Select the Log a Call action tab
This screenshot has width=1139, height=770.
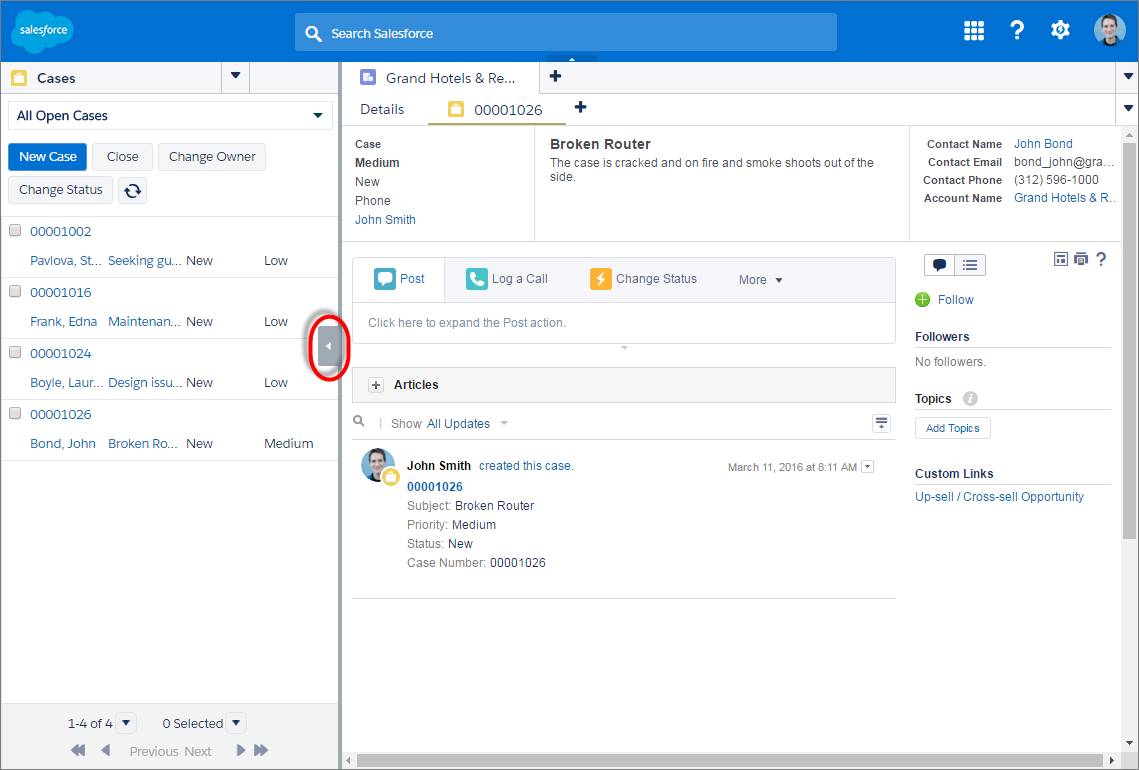pyautogui.click(x=507, y=279)
